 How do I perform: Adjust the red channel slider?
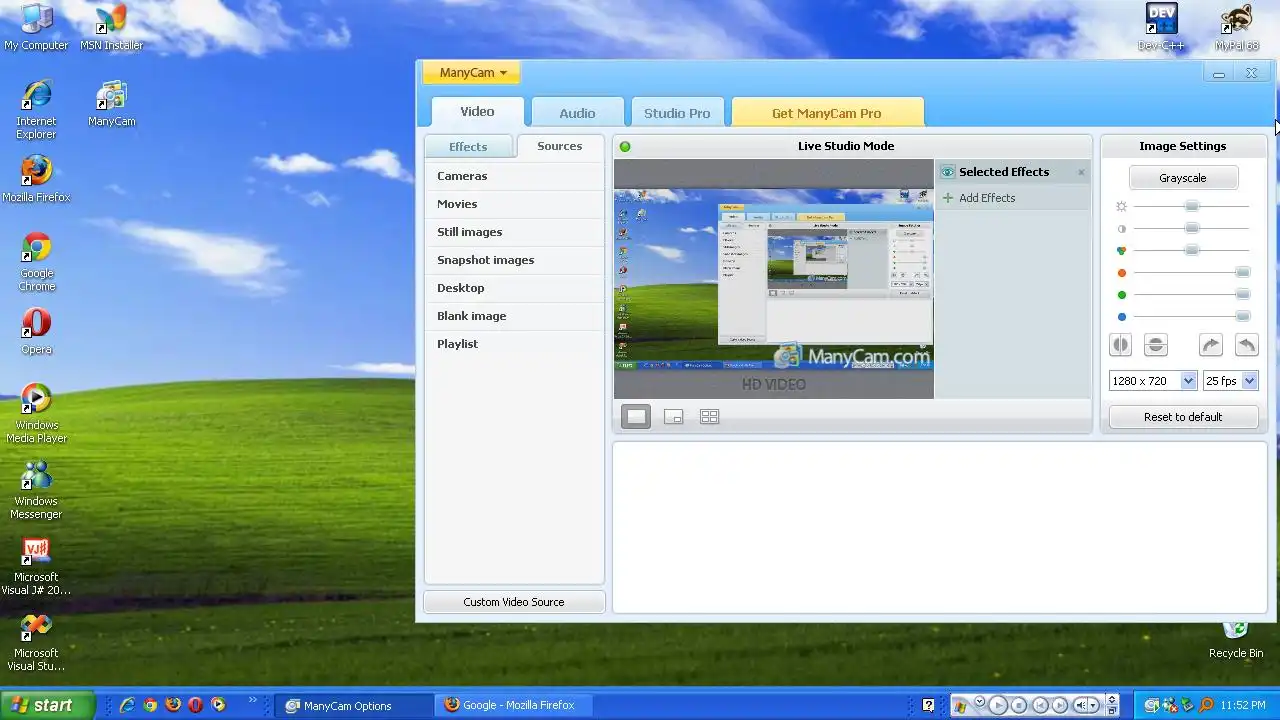[1243, 272]
